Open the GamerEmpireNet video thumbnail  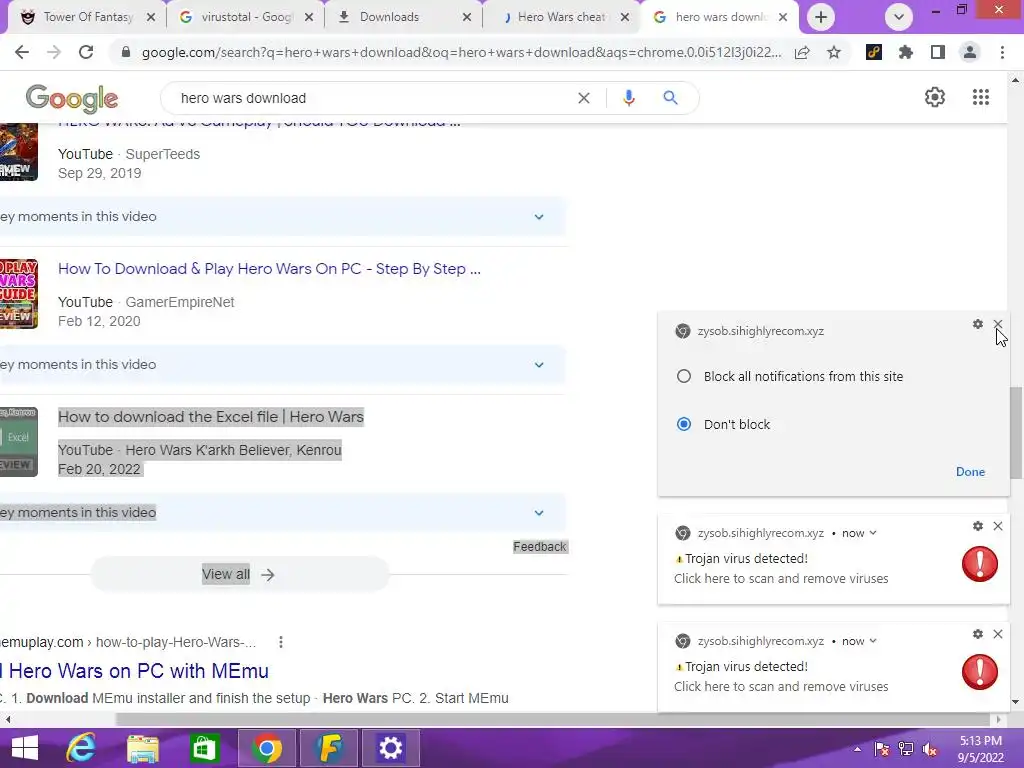18,293
